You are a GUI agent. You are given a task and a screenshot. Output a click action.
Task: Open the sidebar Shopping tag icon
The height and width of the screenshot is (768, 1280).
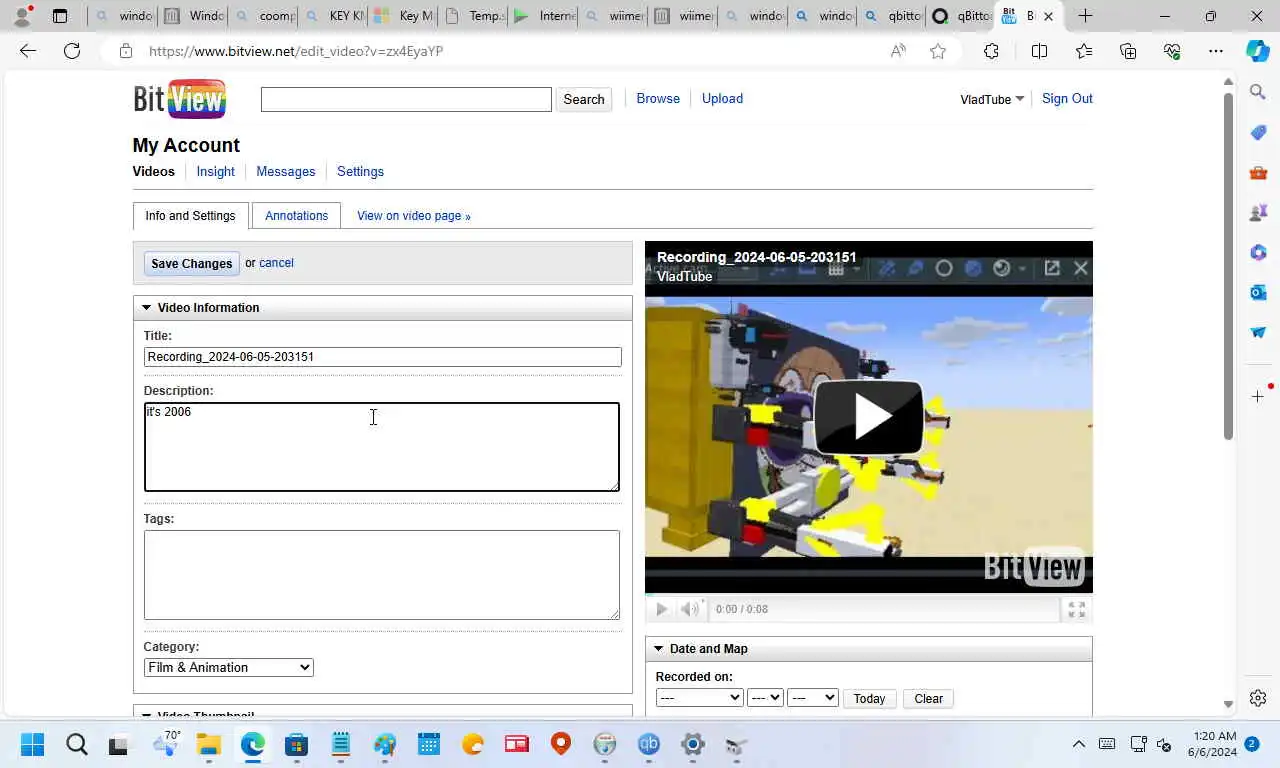pyautogui.click(x=1258, y=132)
